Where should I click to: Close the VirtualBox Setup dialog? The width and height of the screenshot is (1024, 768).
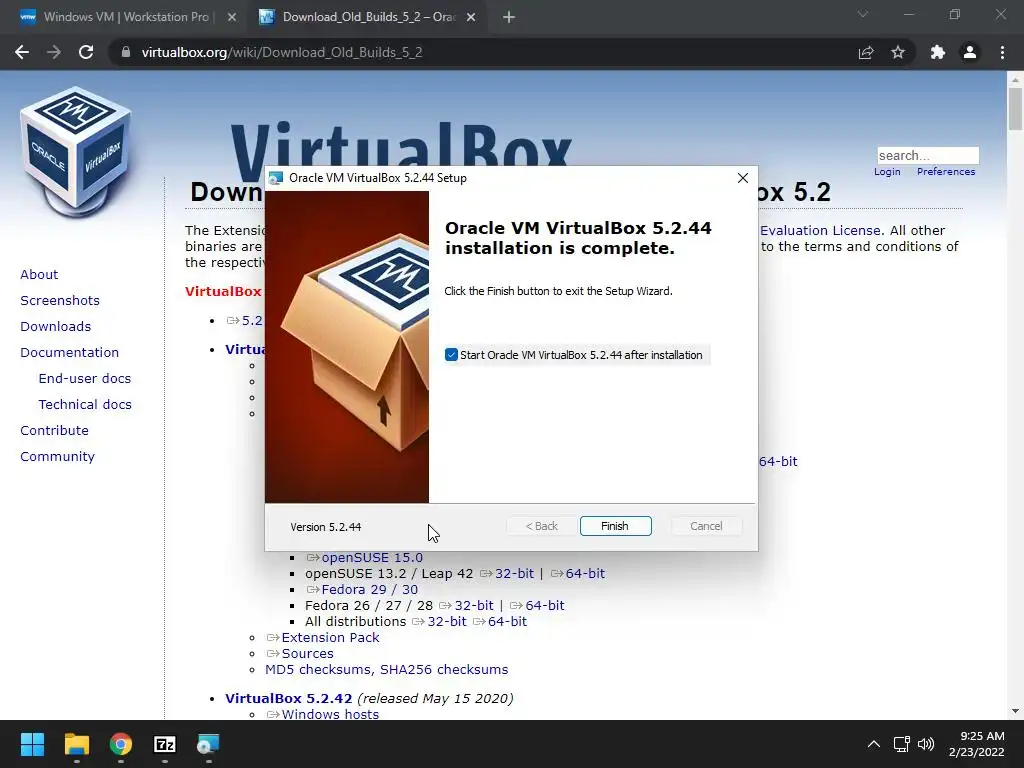(743, 178)
